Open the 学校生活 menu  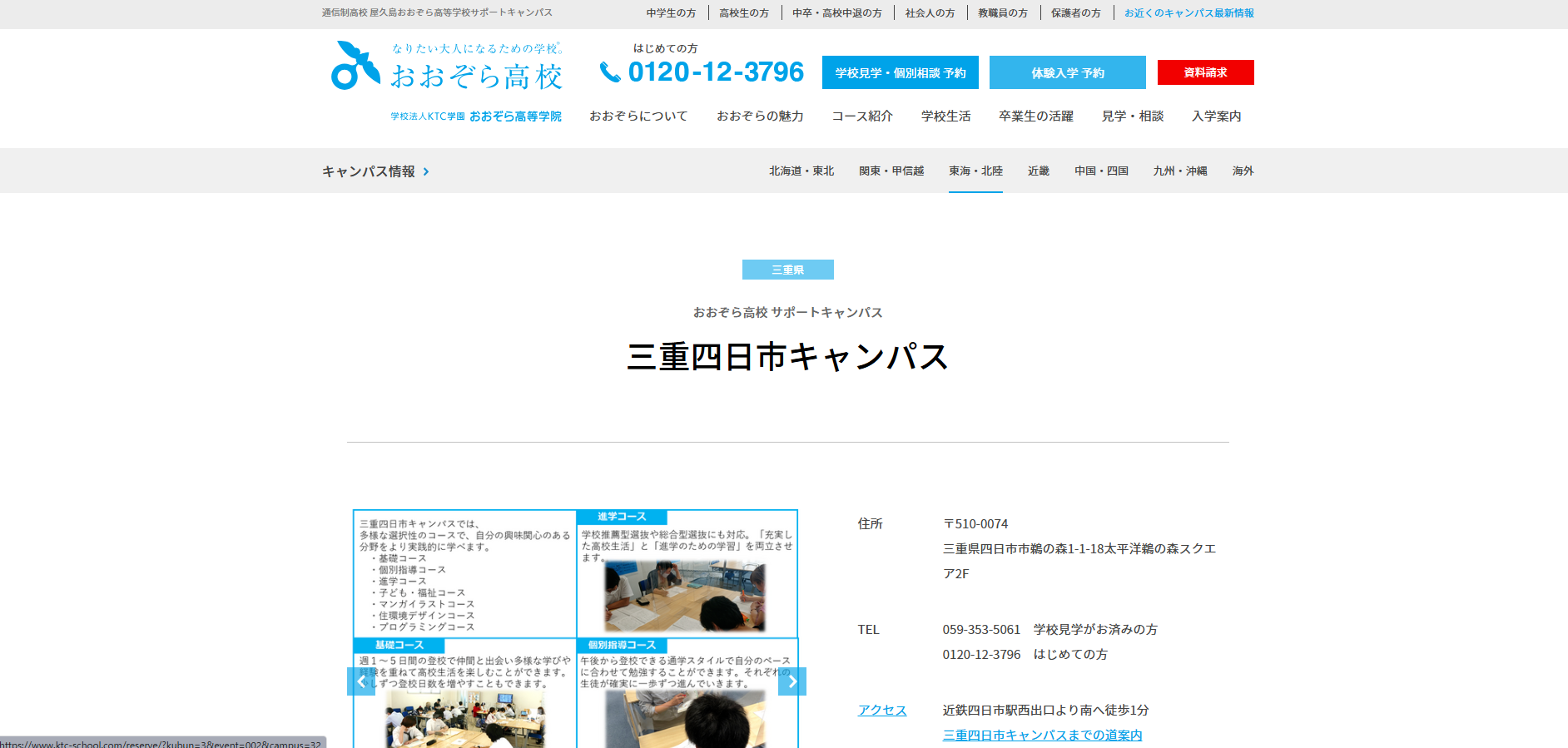pyautogui.click(x=946, y=116)
